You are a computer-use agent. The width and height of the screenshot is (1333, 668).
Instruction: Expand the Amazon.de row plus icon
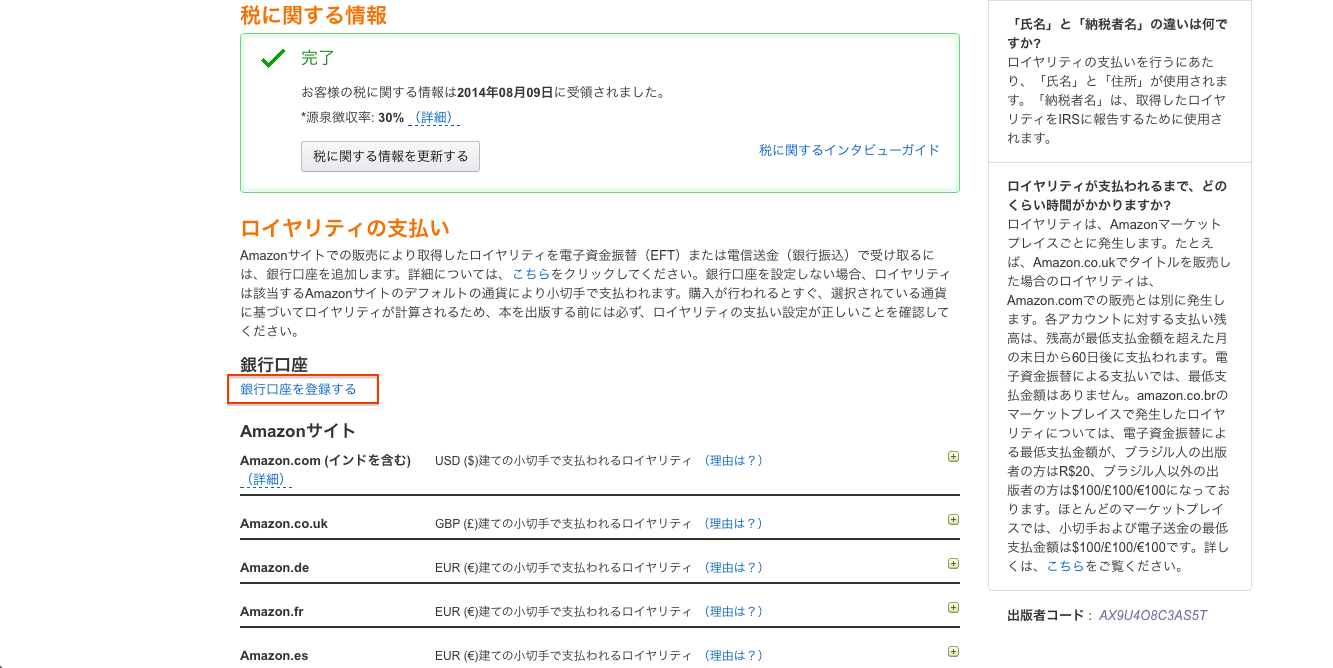pos(953,563)
